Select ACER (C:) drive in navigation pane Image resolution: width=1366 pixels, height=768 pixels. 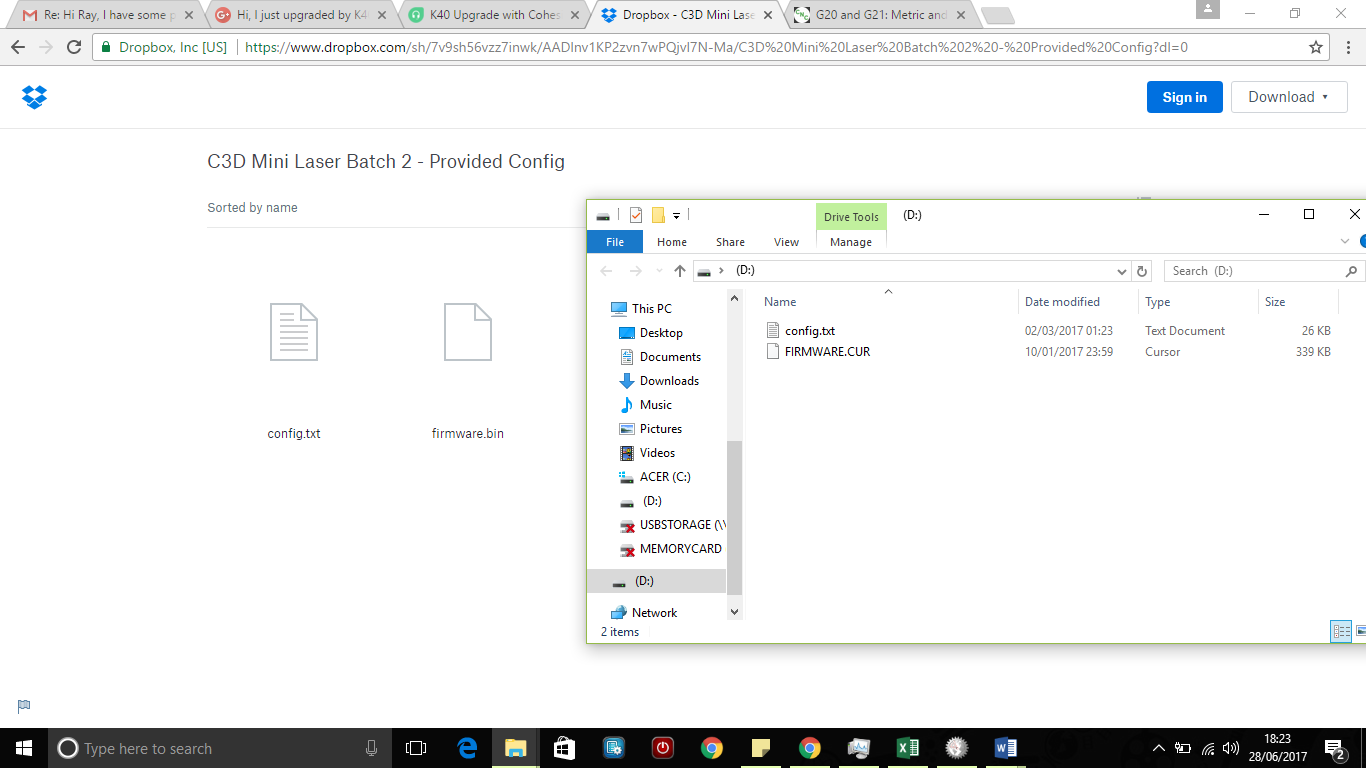655,477
